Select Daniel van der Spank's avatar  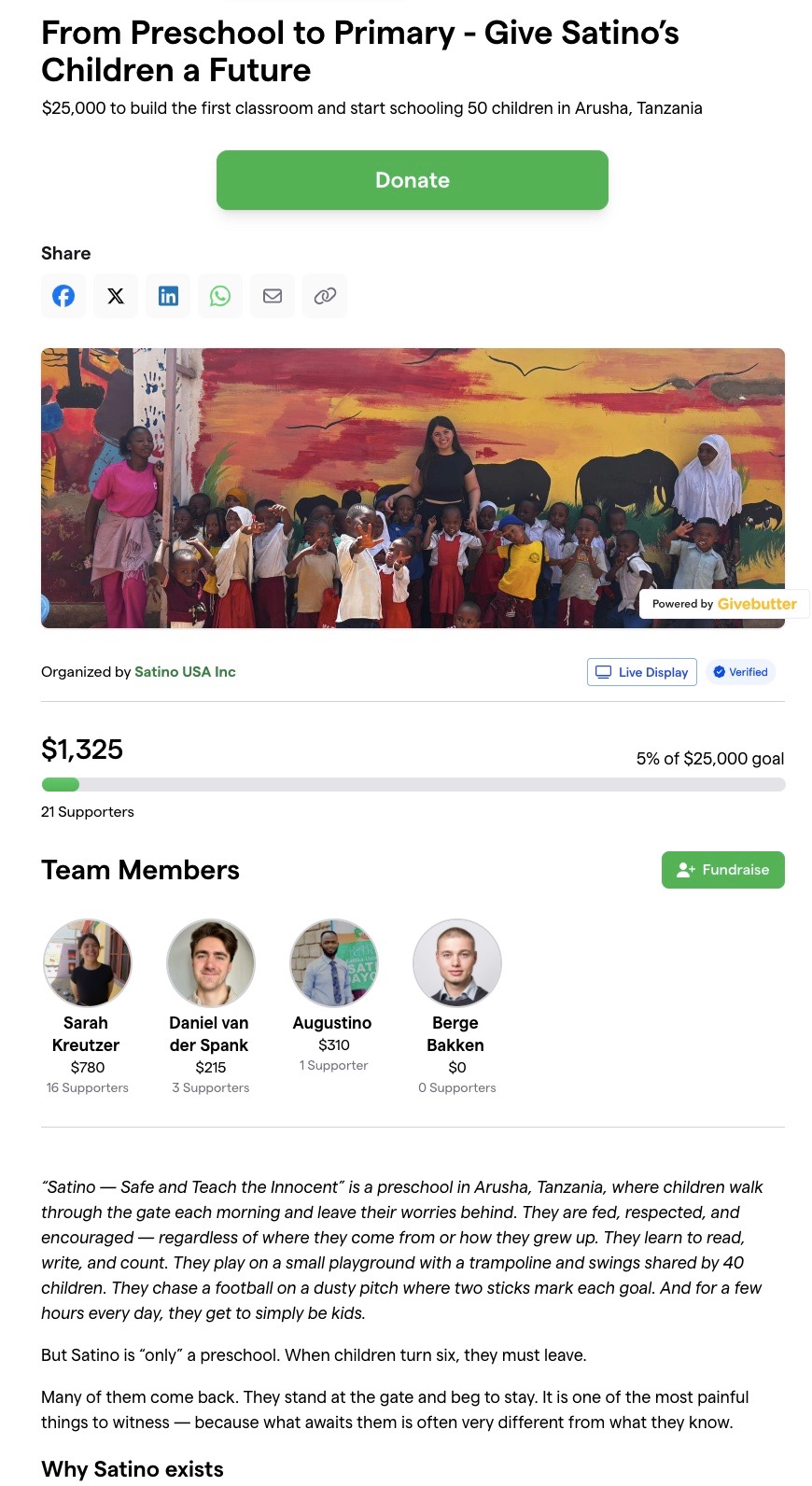click(211, 963)
